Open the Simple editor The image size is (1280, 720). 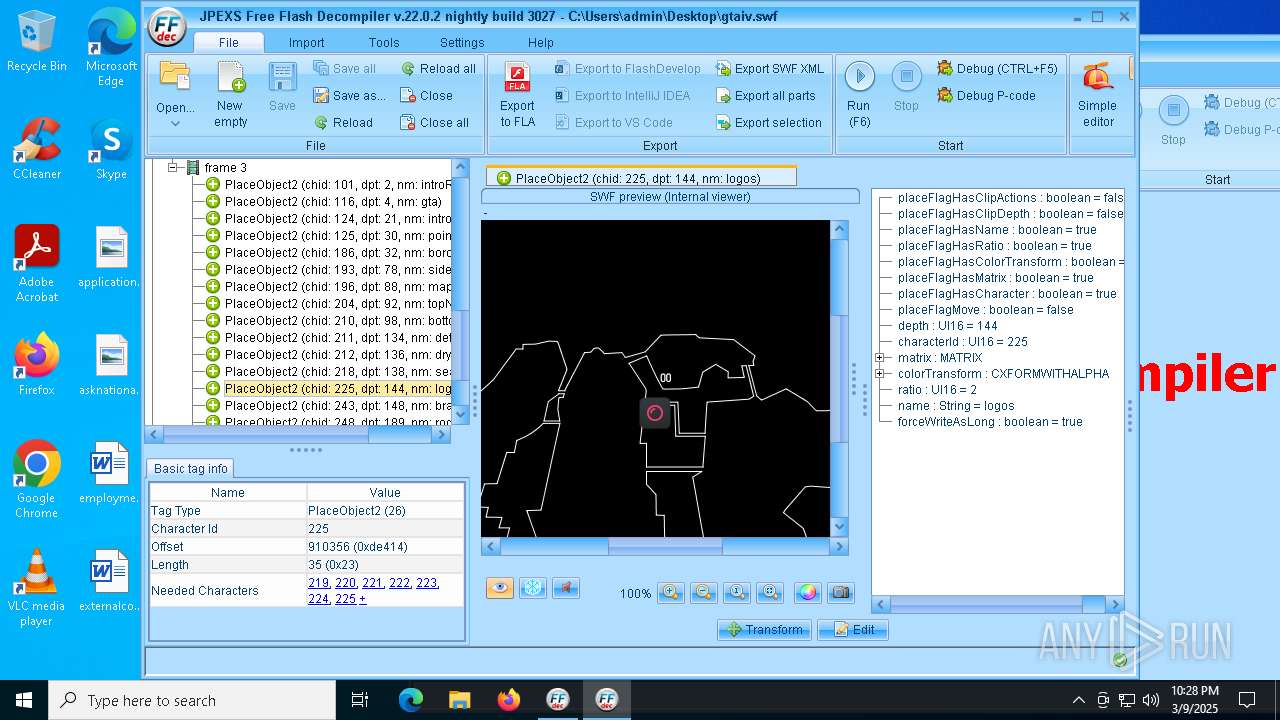1097,94
